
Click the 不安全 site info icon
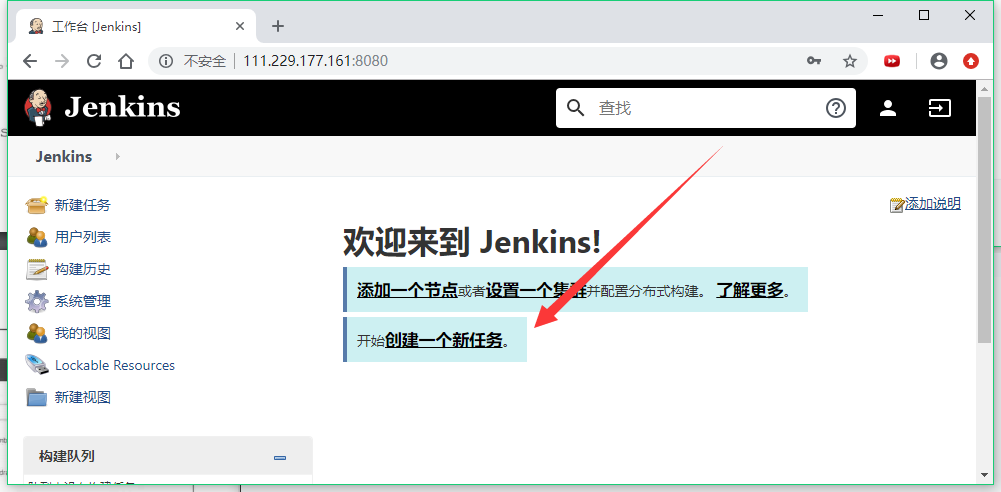click(166, 61)
